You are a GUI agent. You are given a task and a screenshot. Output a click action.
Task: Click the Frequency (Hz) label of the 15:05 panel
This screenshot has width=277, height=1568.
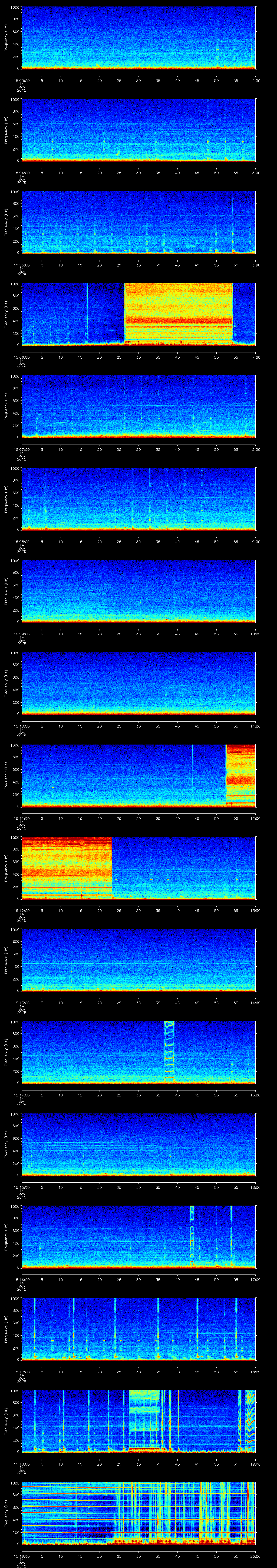tap(6, 222)
